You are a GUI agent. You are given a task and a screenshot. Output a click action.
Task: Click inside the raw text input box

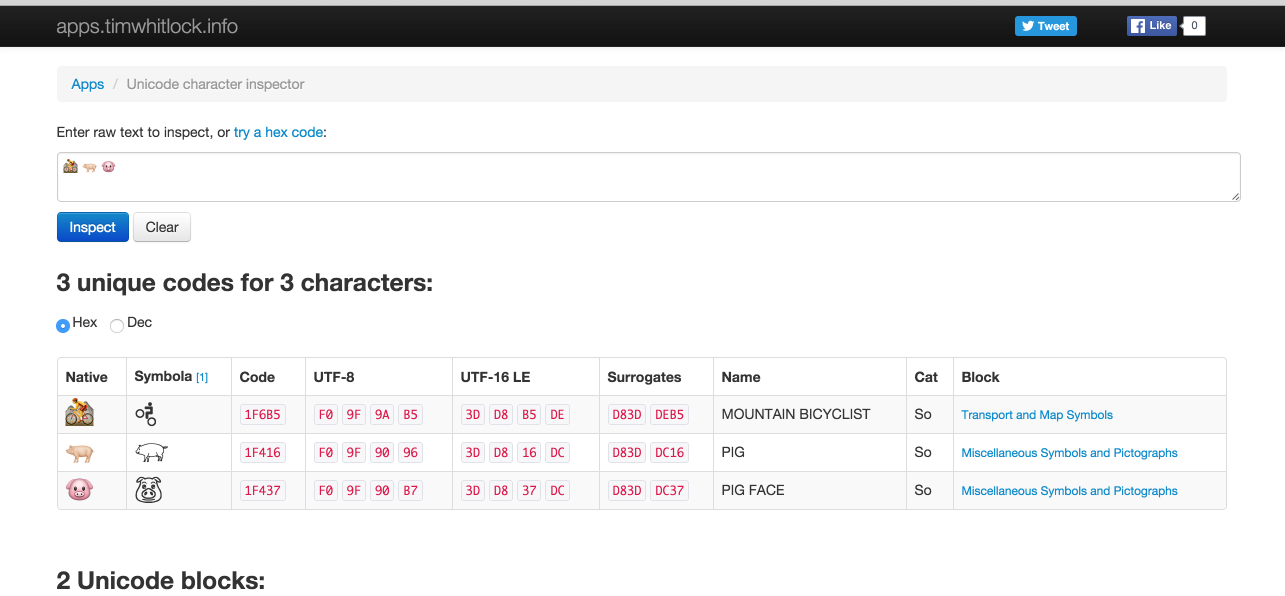click(x=648, y=177)
